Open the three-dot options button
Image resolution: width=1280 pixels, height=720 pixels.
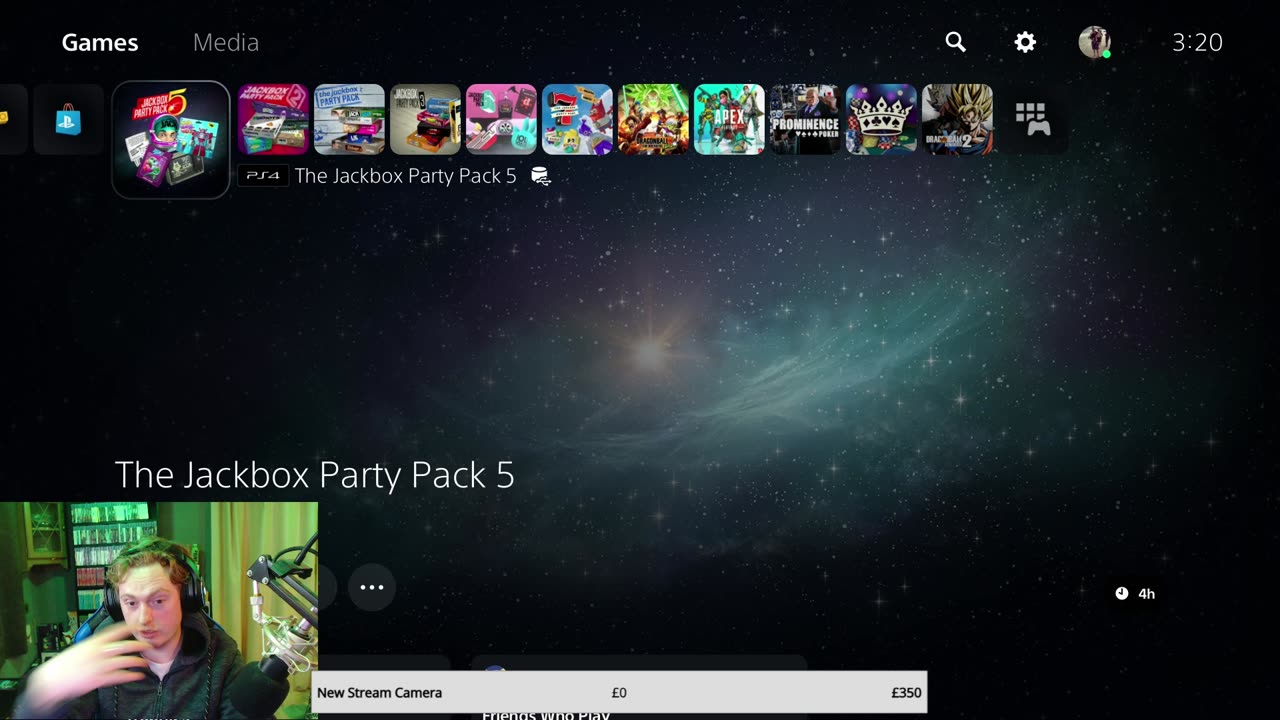pos(372,587)
